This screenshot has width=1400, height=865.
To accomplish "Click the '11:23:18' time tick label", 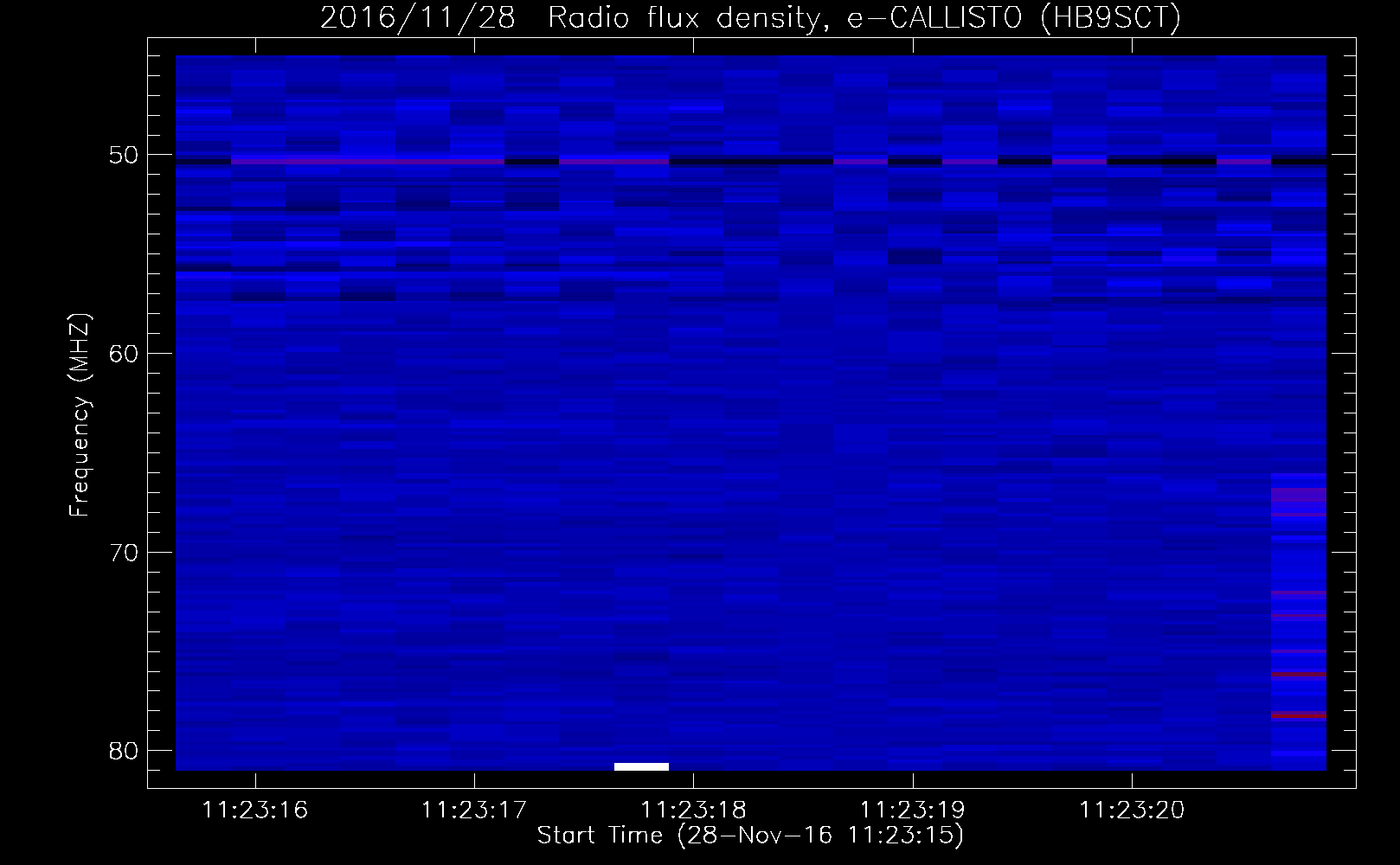I will [x=693, y=811].
